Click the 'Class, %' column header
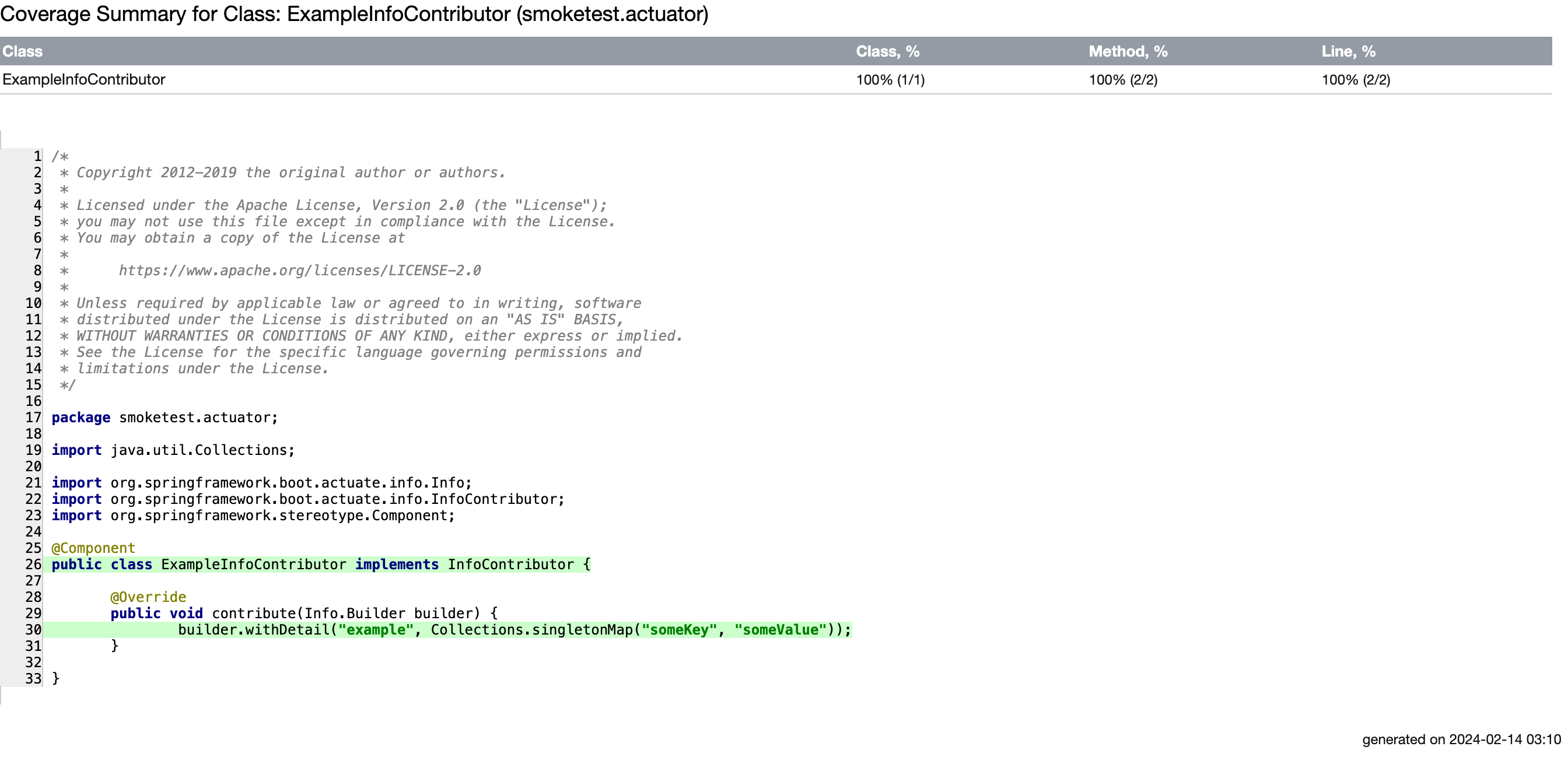 (x=887, y=51)
